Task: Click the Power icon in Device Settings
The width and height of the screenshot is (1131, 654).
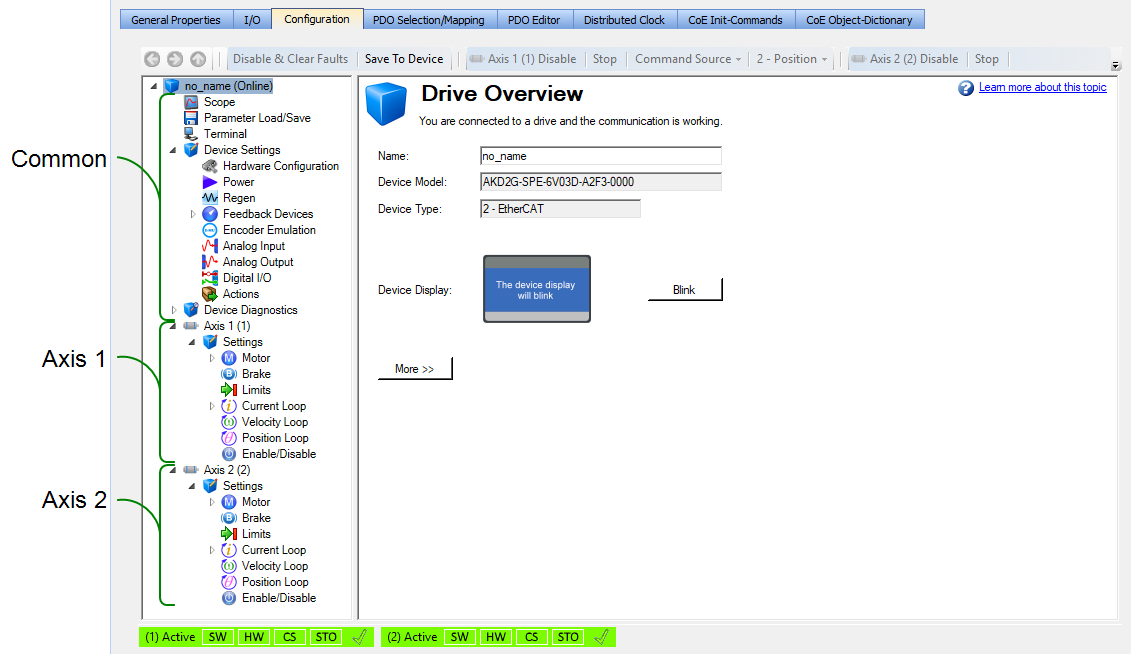Action: [210, 182]
